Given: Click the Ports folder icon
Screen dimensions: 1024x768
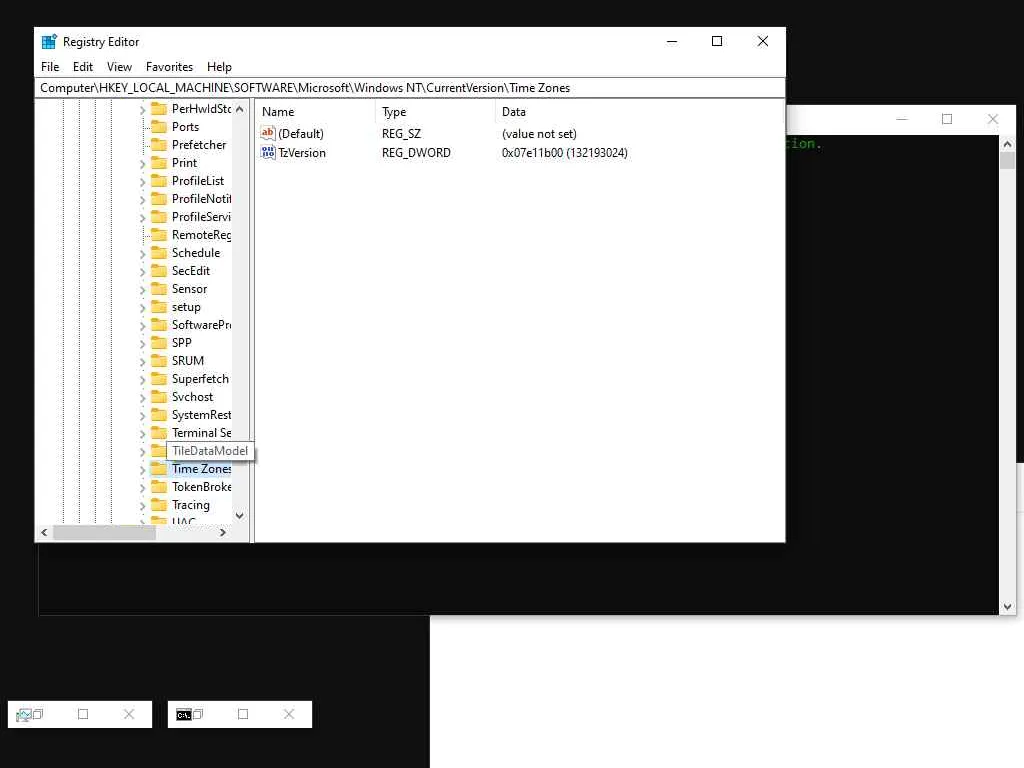Looking at the screenshot, I should [x=159, y=127].
